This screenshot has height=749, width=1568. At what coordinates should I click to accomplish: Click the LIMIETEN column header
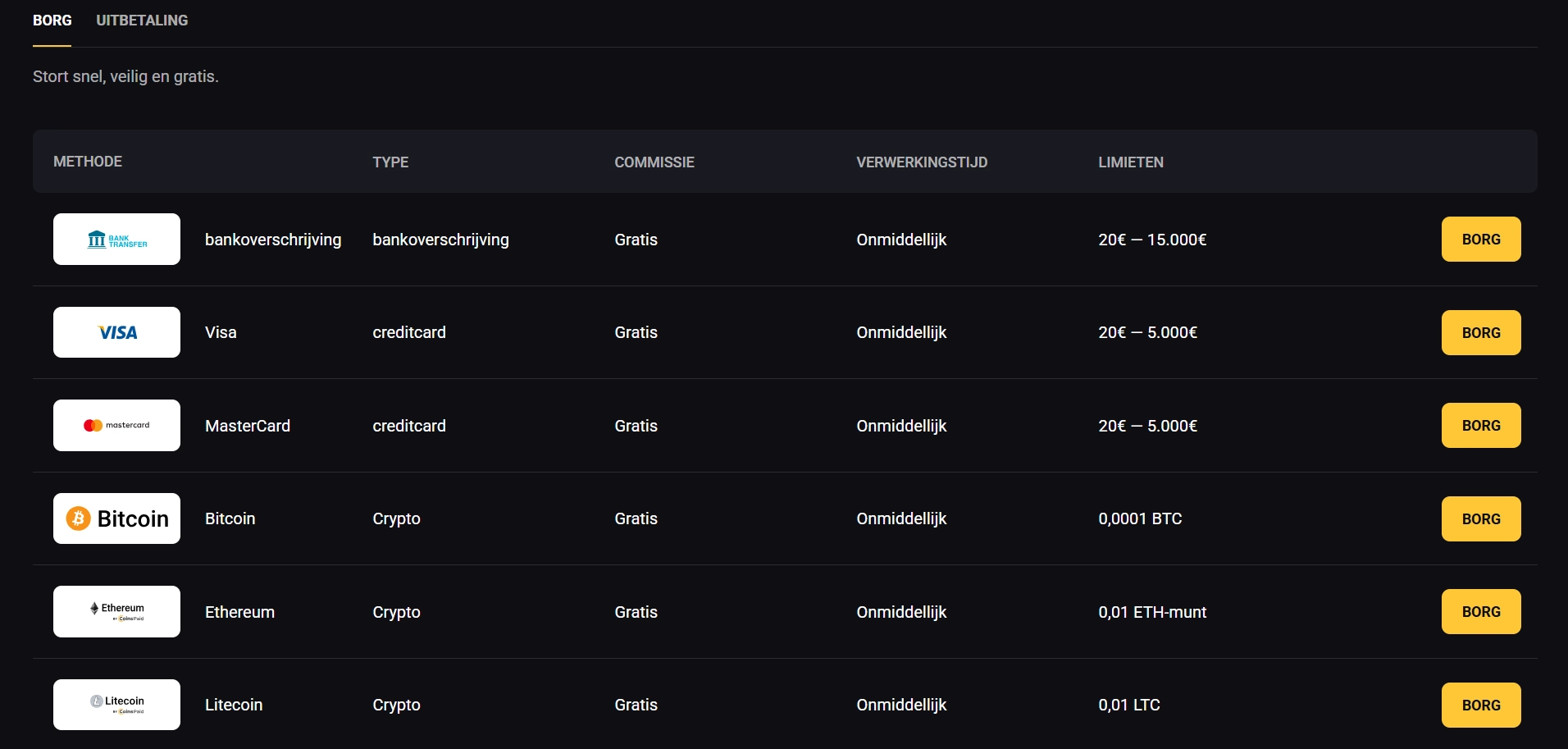tap(1130, 162)
